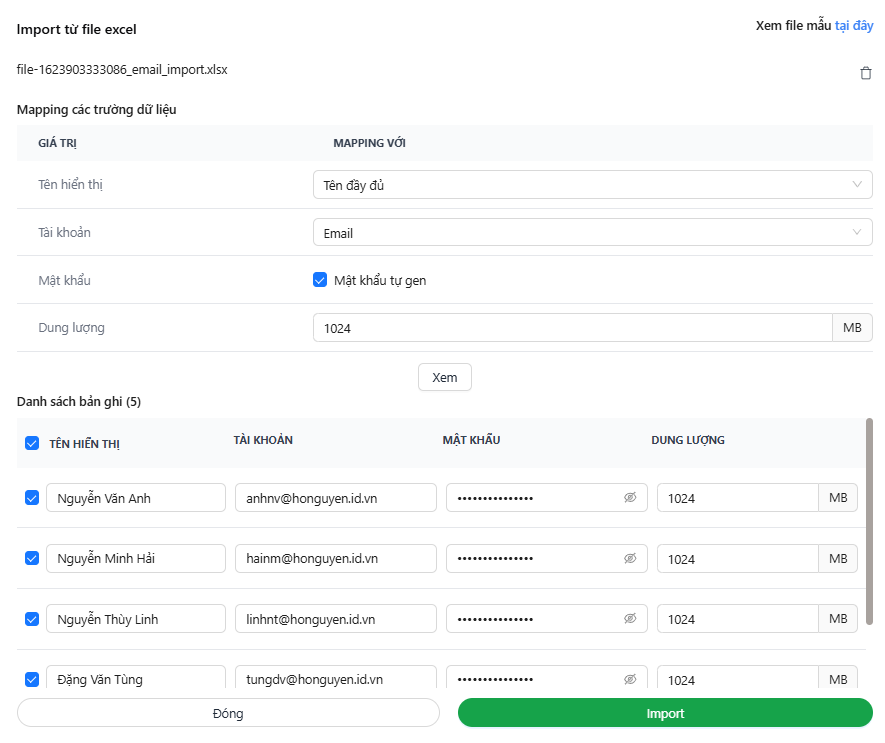Click the Xem button
885x743 pixels.
445,377
